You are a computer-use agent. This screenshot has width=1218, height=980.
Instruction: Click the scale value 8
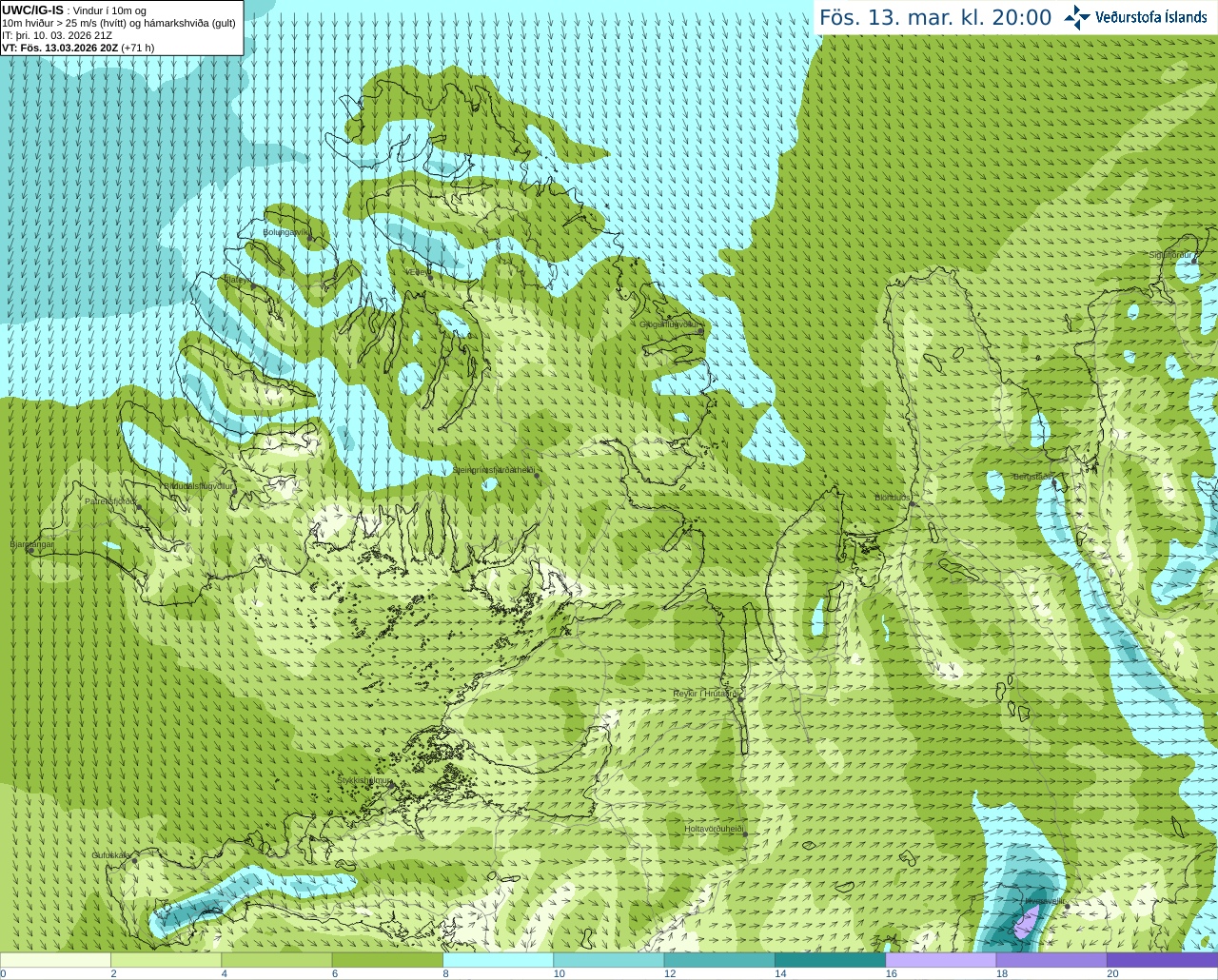pos(445,973)
